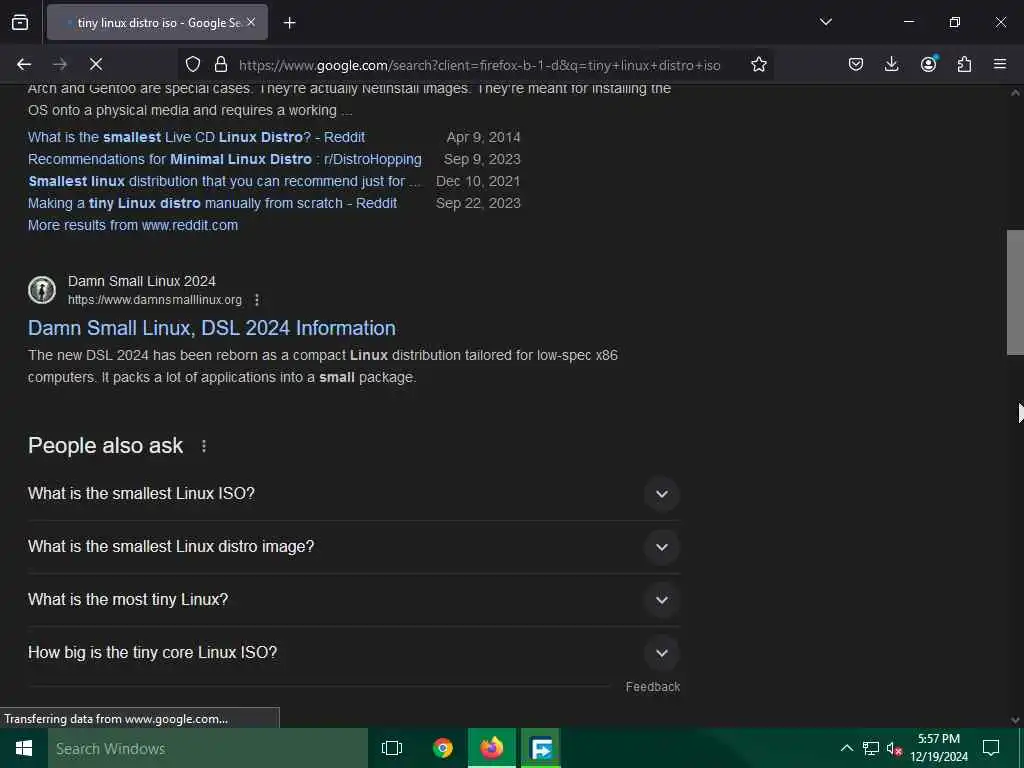Open the Windows Start menu
The width and height of the screenshot is (1024, 768).
[x=24, y=748]
